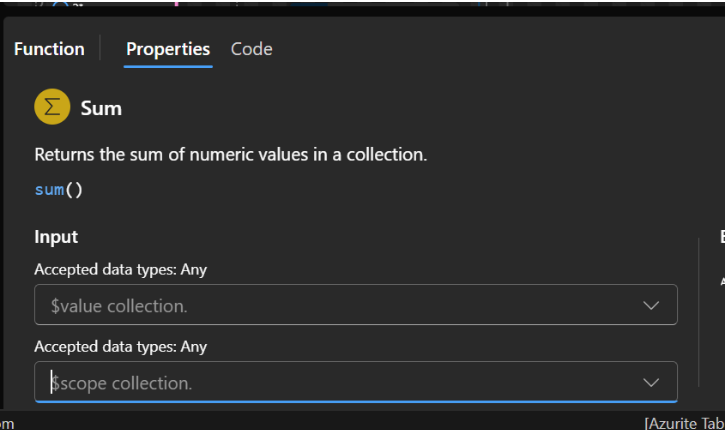Click the yellow Sum sigma icon
The width and height of the screenshot is (727, 430).
click(52, 108)
